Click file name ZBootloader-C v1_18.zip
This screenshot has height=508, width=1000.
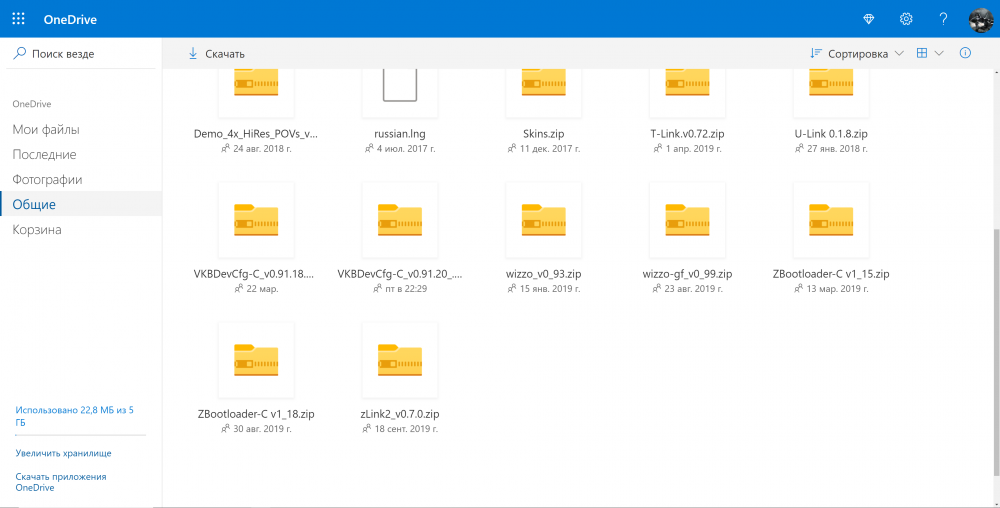click(256, 414)
